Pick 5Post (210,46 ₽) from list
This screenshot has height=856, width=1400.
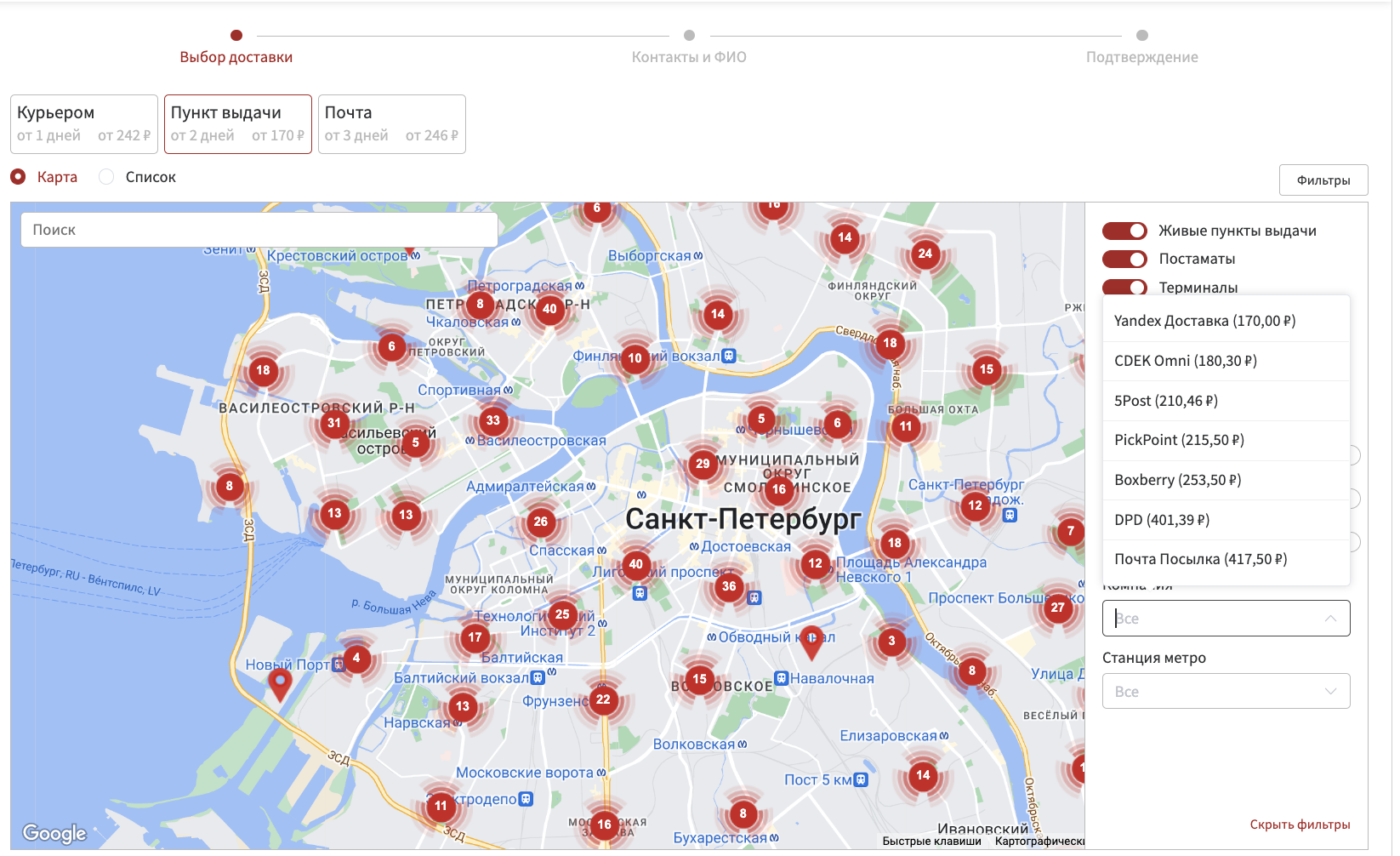pyautogui.click(x=1226, y=401)
